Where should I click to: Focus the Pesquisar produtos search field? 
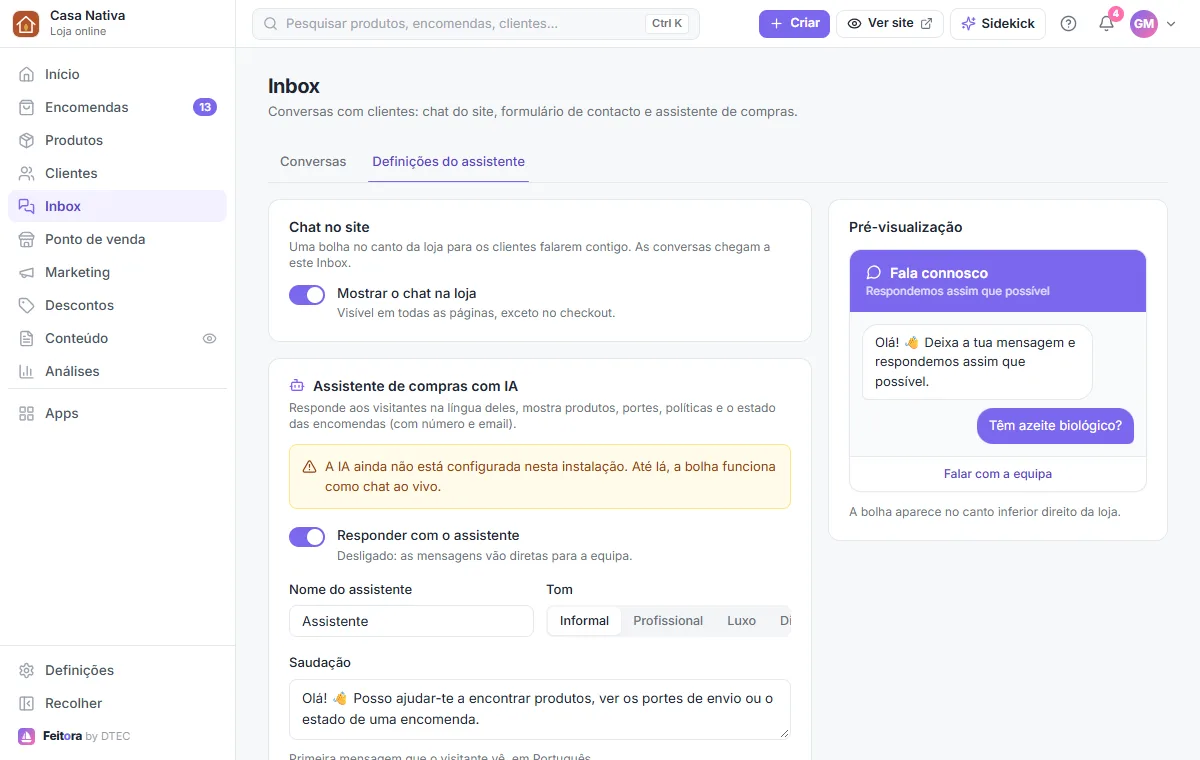pos(476,23)
